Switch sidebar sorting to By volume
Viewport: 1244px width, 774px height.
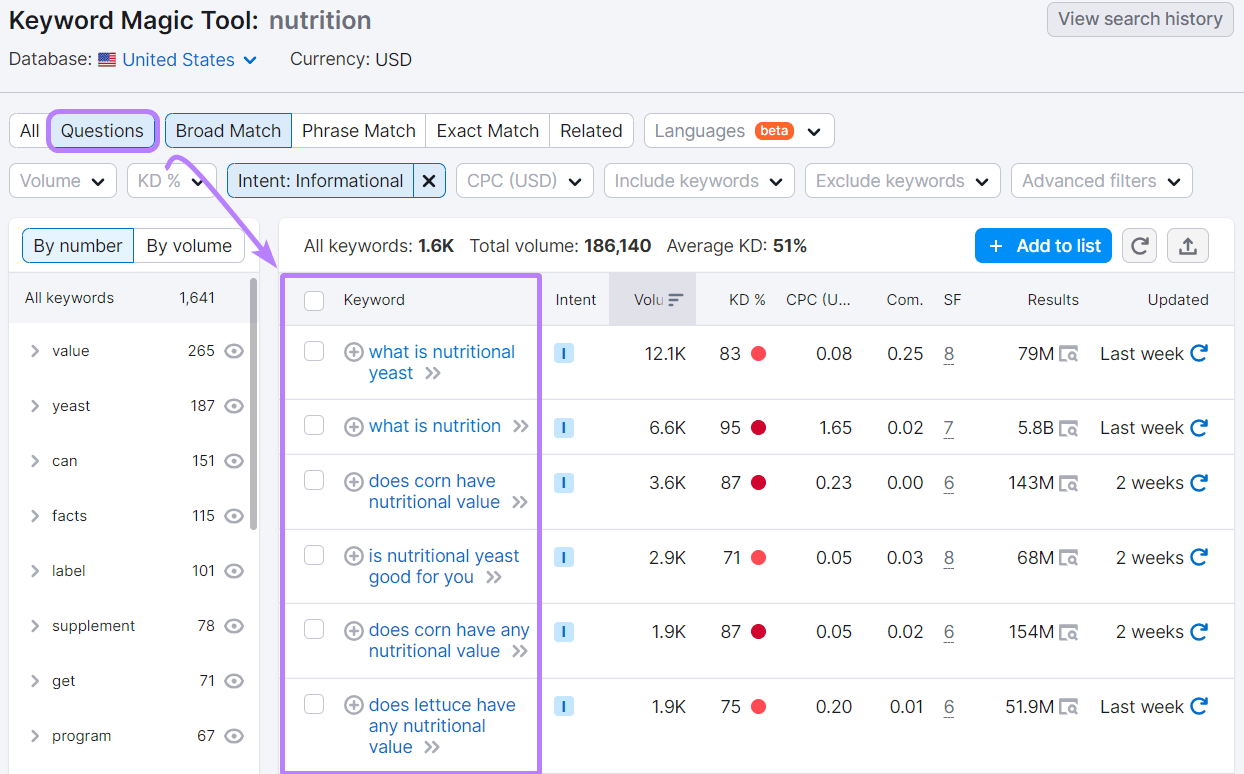point(189,245)
